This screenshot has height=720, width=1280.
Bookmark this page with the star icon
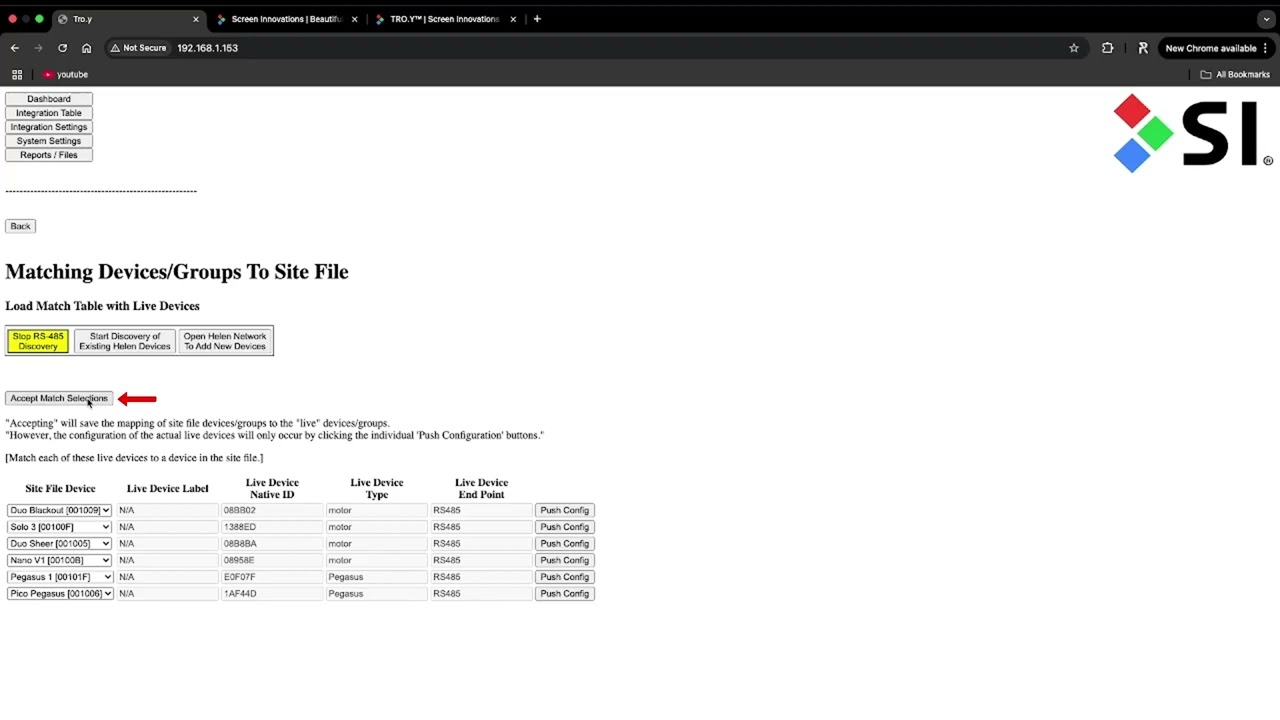[x=1074, y=48]
